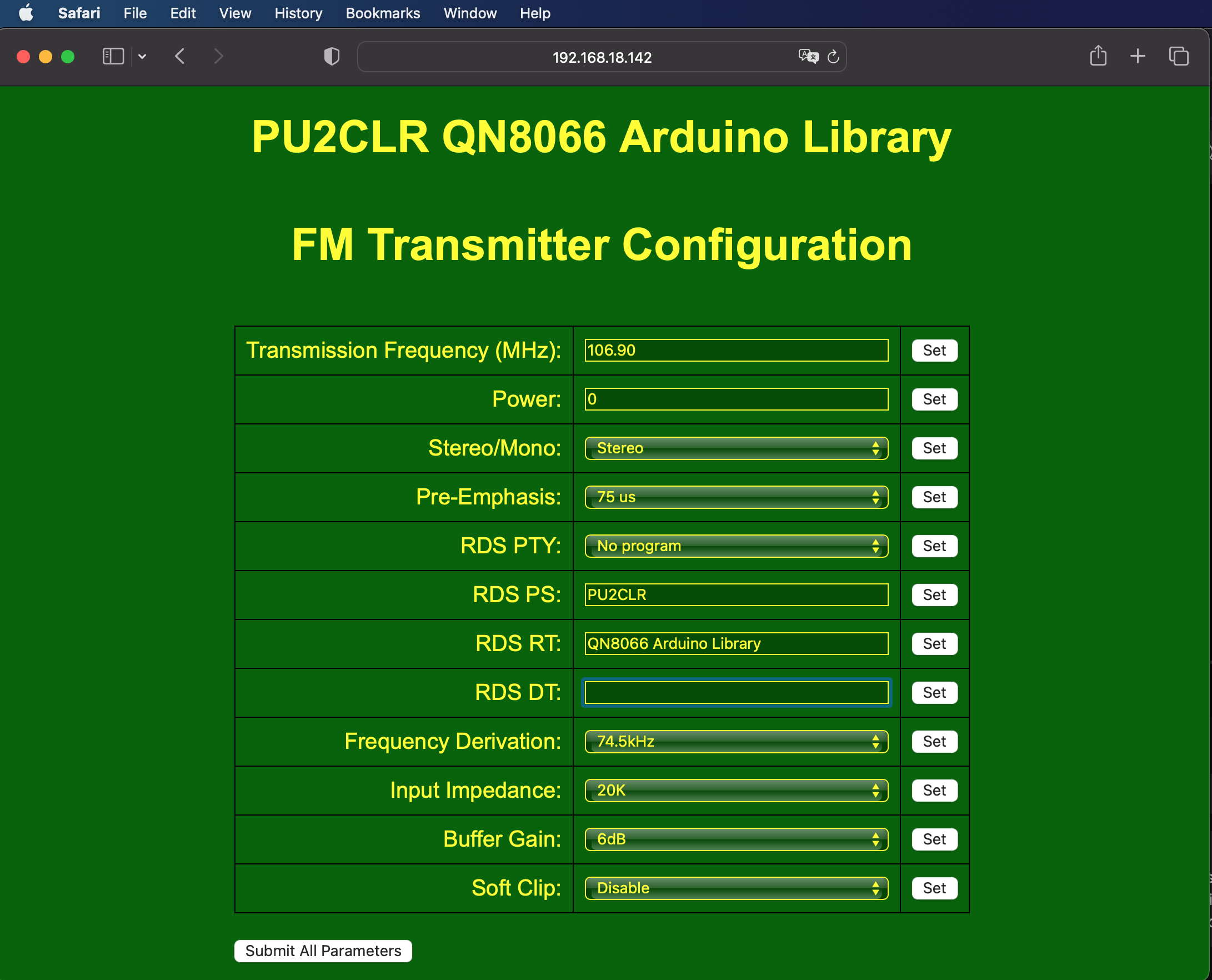
Task: Open a new tab with plus icon
Action: (1138, 56)
